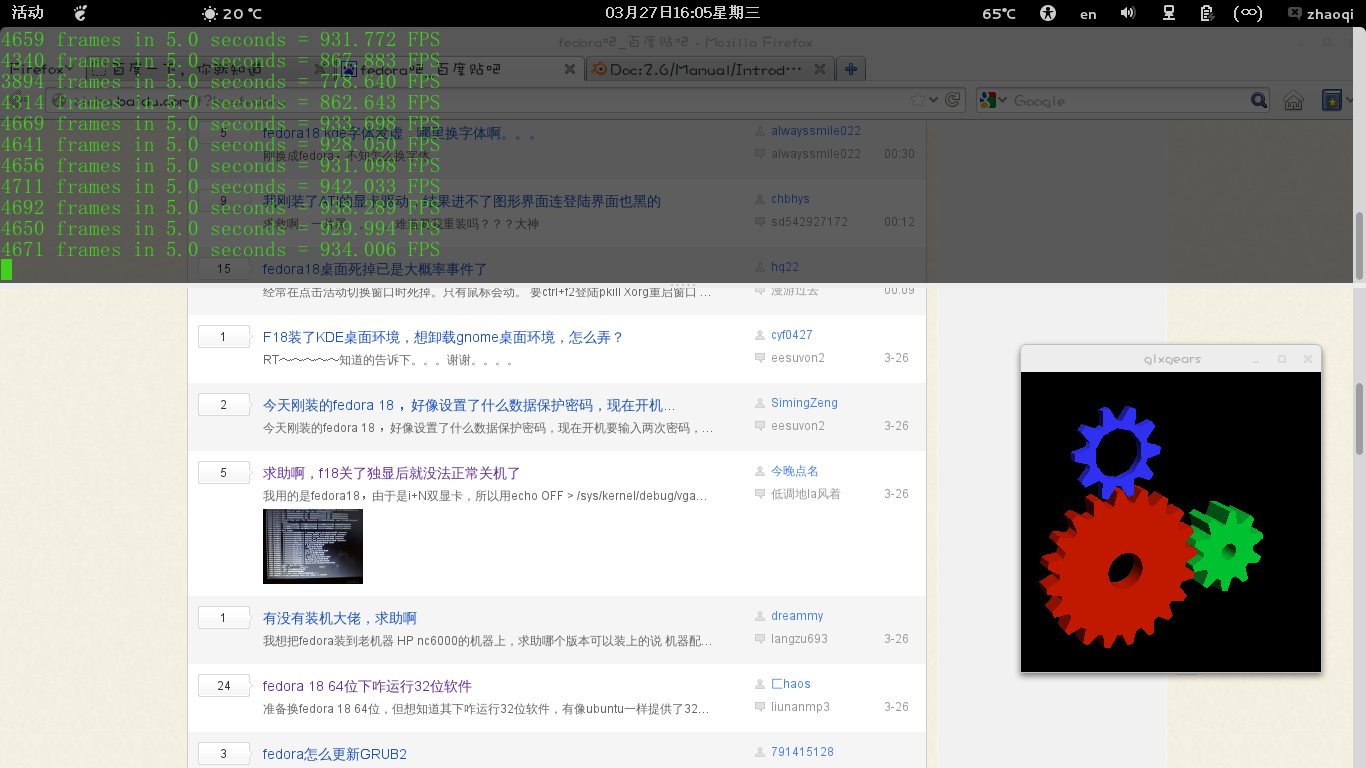Click the Home icon in Firefox toolbar
Viewport: 1366px width, 768px height.
coord(1293,100)
